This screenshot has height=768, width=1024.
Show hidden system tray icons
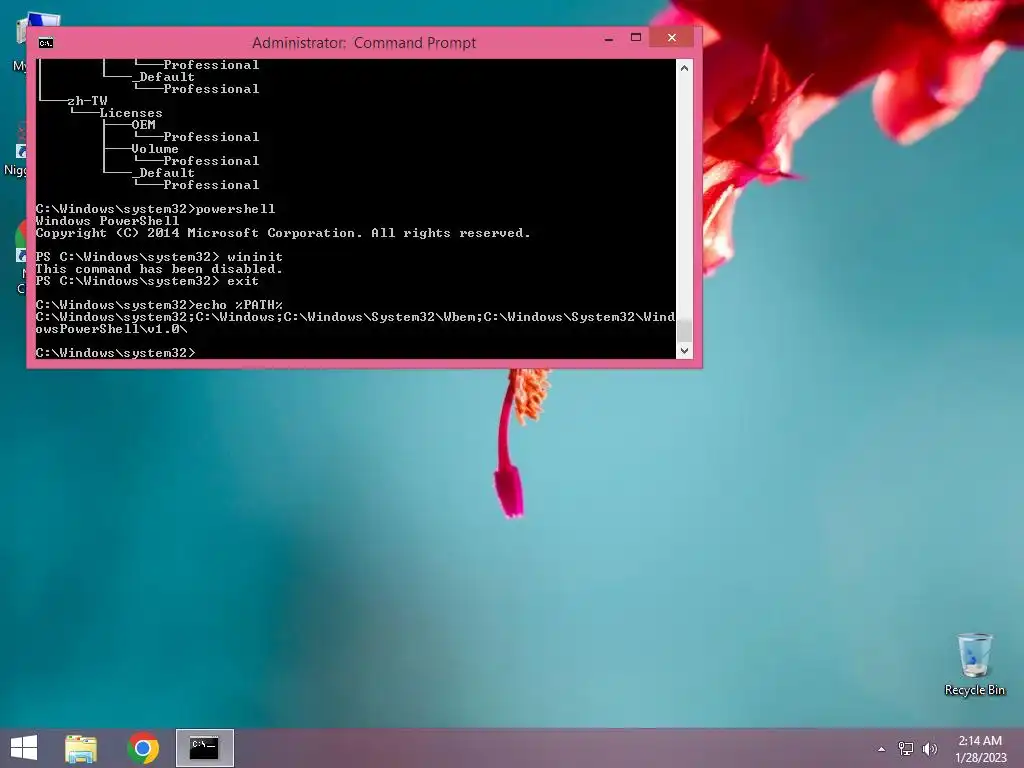click(x=882, y=749)
